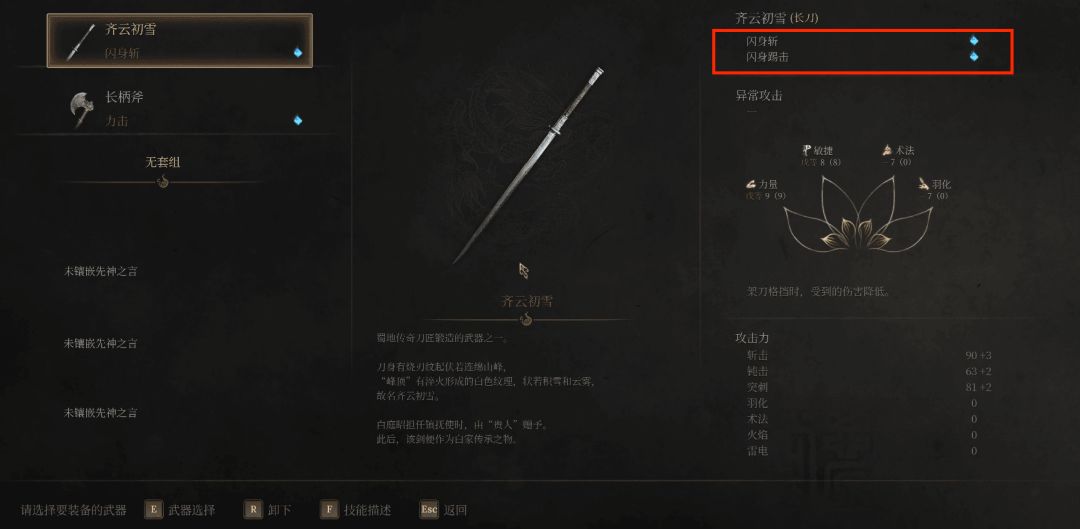Click the blue gem next to 闪身踢击

973,56
